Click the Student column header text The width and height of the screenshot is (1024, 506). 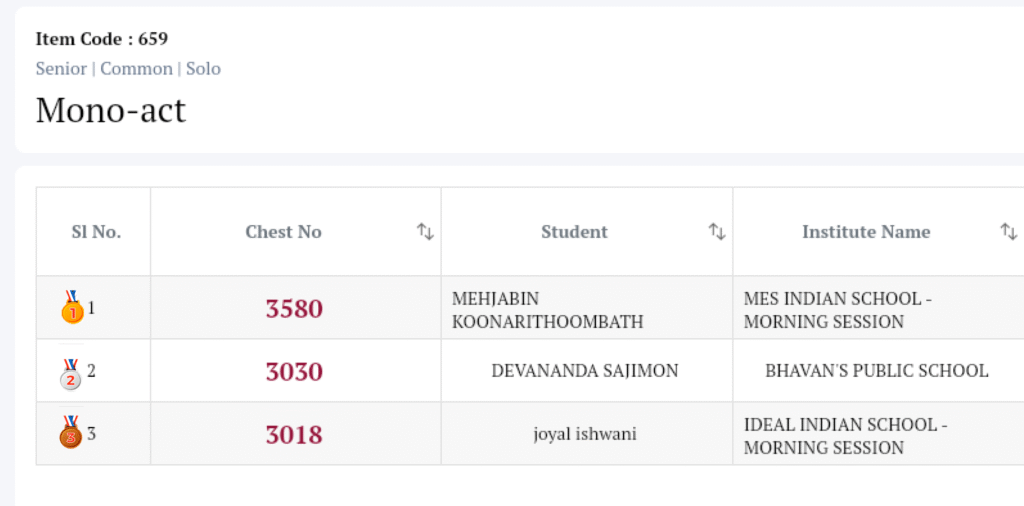click(x=574, y=232)
